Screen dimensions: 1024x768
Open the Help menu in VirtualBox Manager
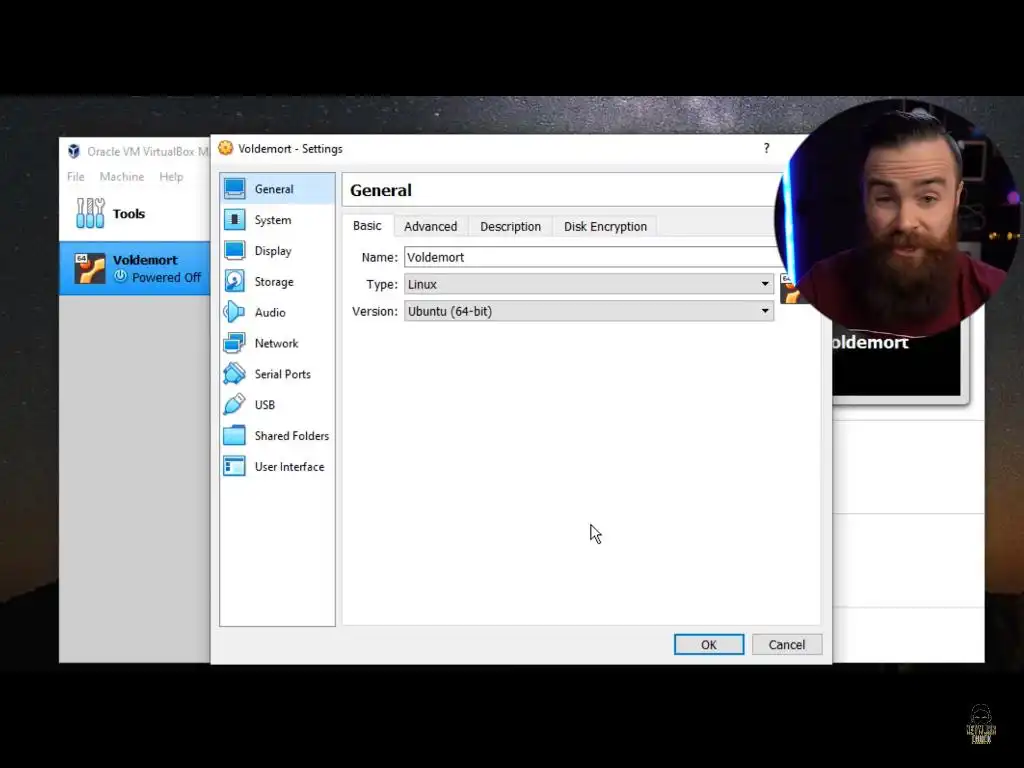click(x=171, y=177)
